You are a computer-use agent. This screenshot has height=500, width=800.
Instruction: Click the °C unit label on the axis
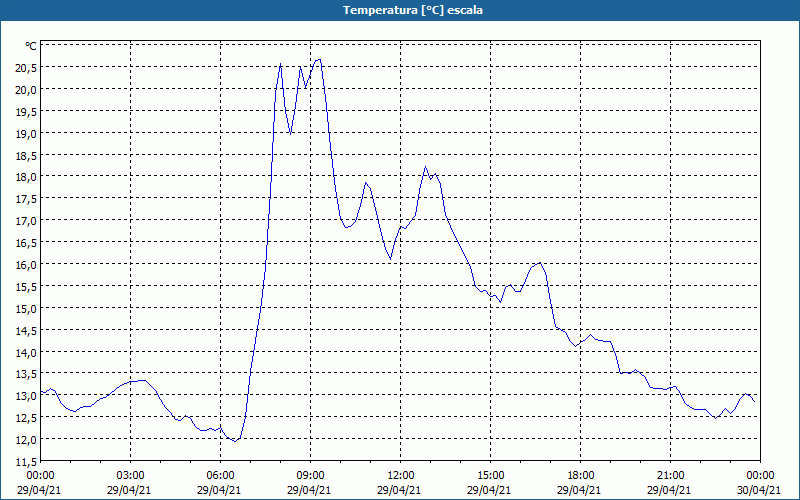(x=31, y=46)
